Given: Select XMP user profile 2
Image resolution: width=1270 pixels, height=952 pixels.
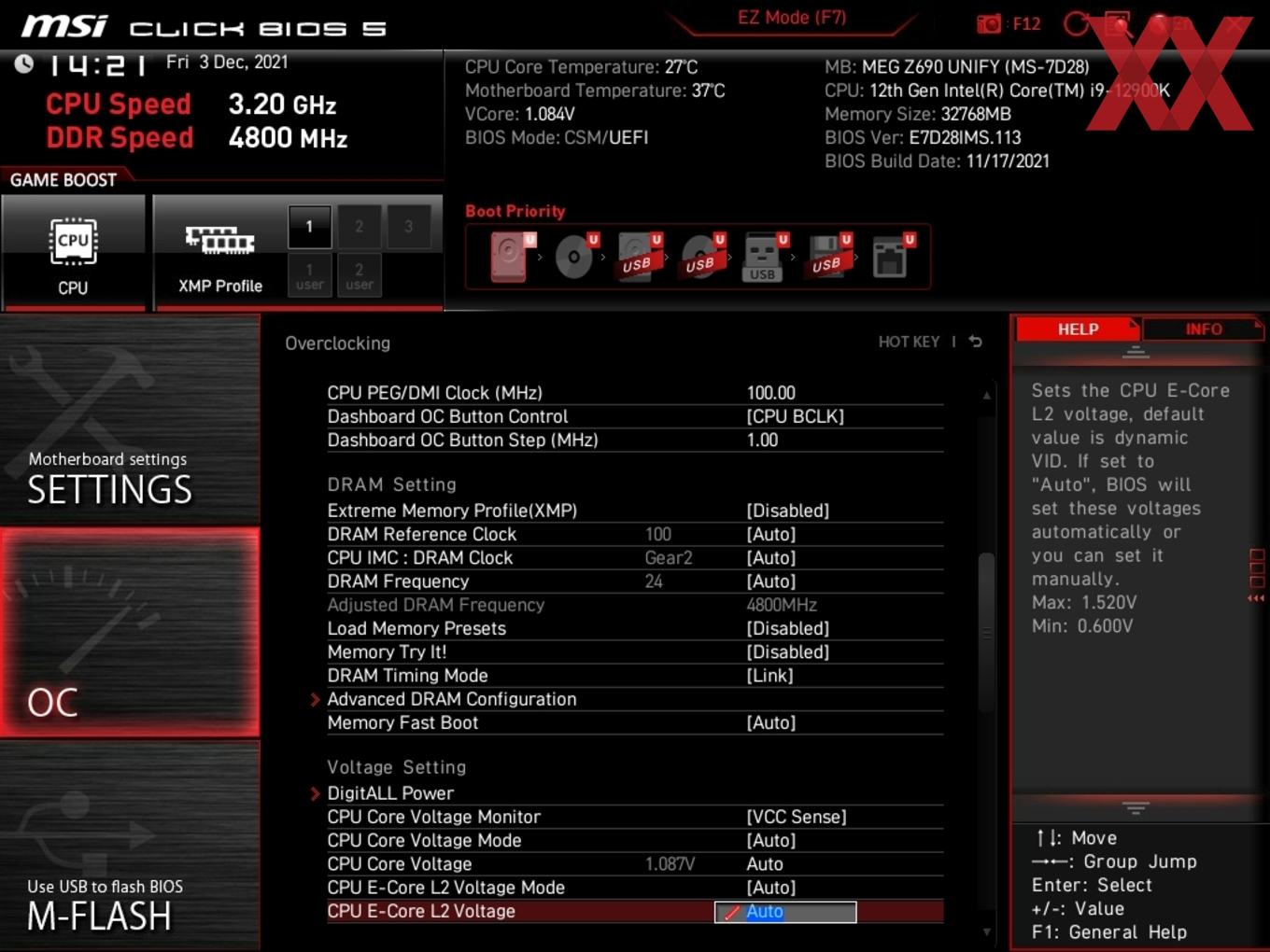Looking at the screenshot, I should 359,275.
